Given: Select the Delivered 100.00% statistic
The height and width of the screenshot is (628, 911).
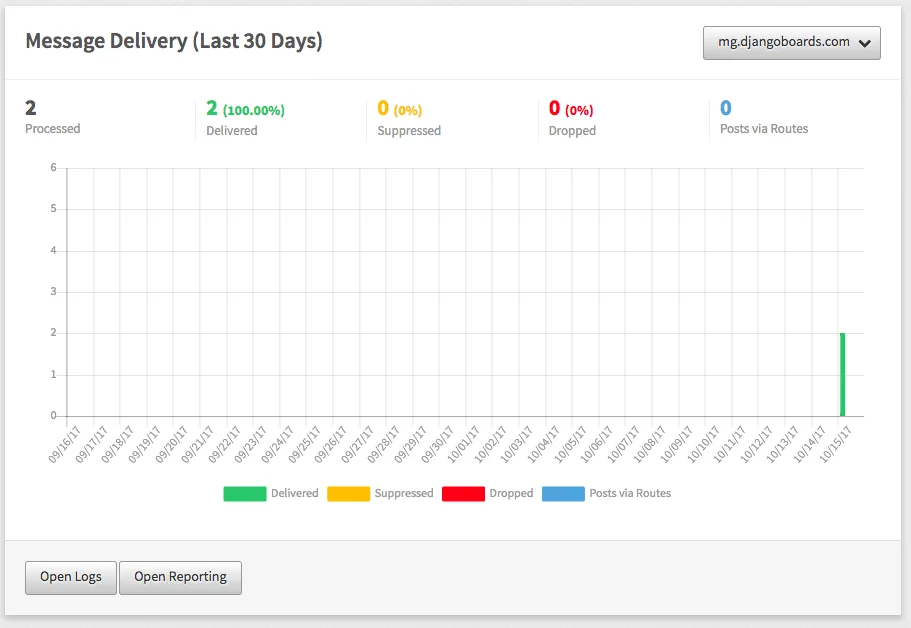Looking at the screenshot, I should pyautogui.click(x=245, y=118).
